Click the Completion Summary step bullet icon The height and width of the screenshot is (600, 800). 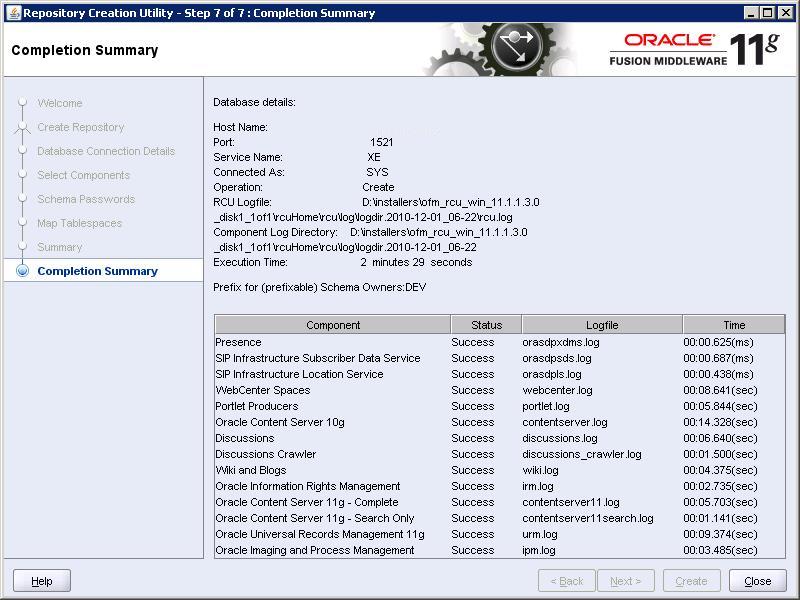click(x=22, y=270)
